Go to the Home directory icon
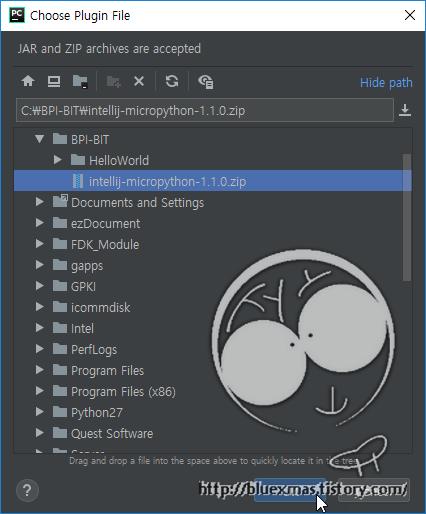This screenshot has width=426, height=514. (28, 81)
